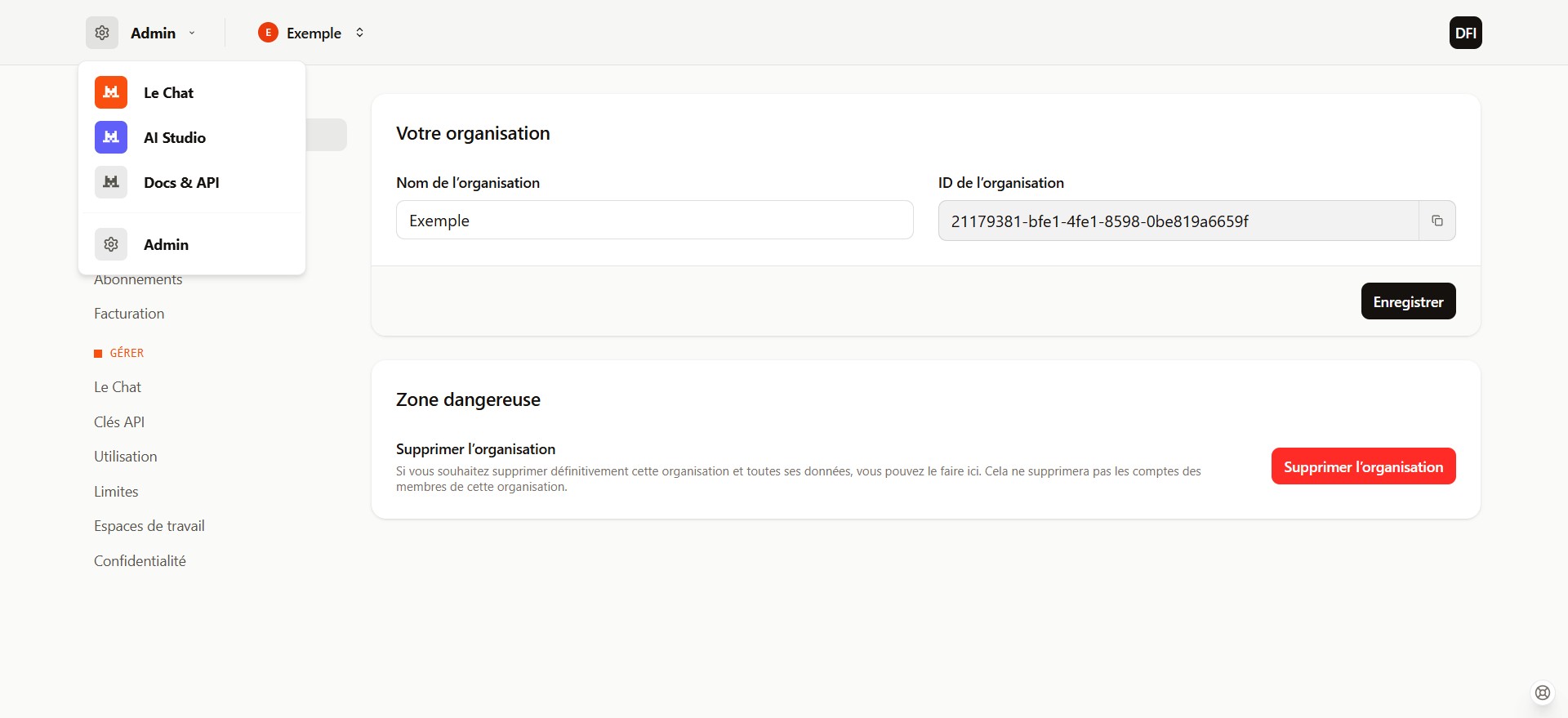Open Clés API in the sidebar

pyautogui.click(x=119, y=422)
